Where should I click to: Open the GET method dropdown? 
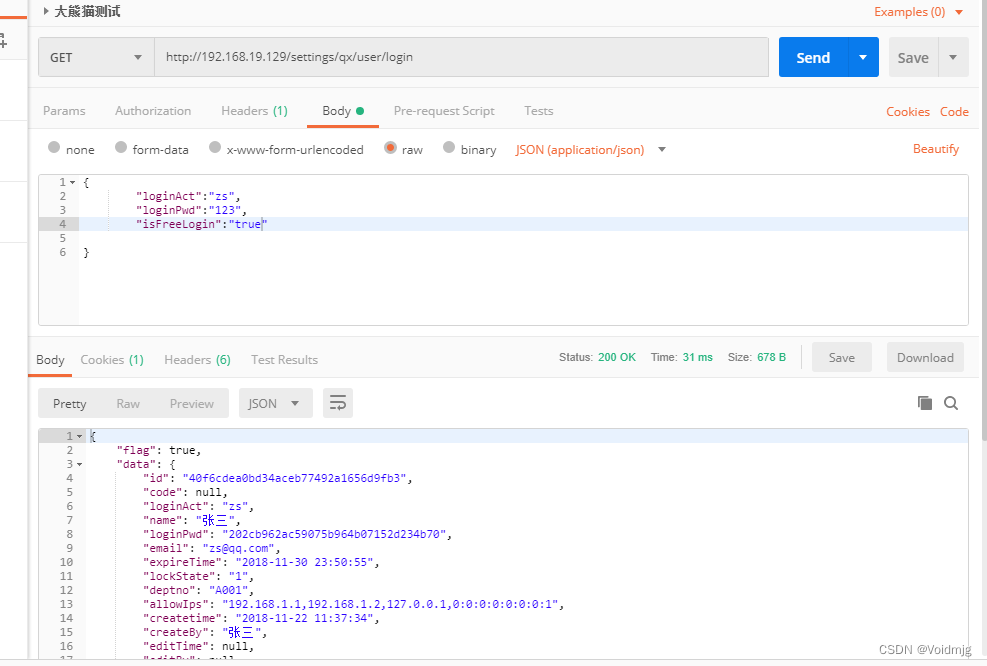pos(96,57)
